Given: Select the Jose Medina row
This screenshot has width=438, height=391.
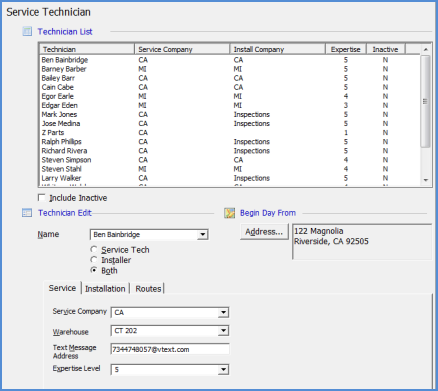Looking at the screenshot, I should 229,124.
